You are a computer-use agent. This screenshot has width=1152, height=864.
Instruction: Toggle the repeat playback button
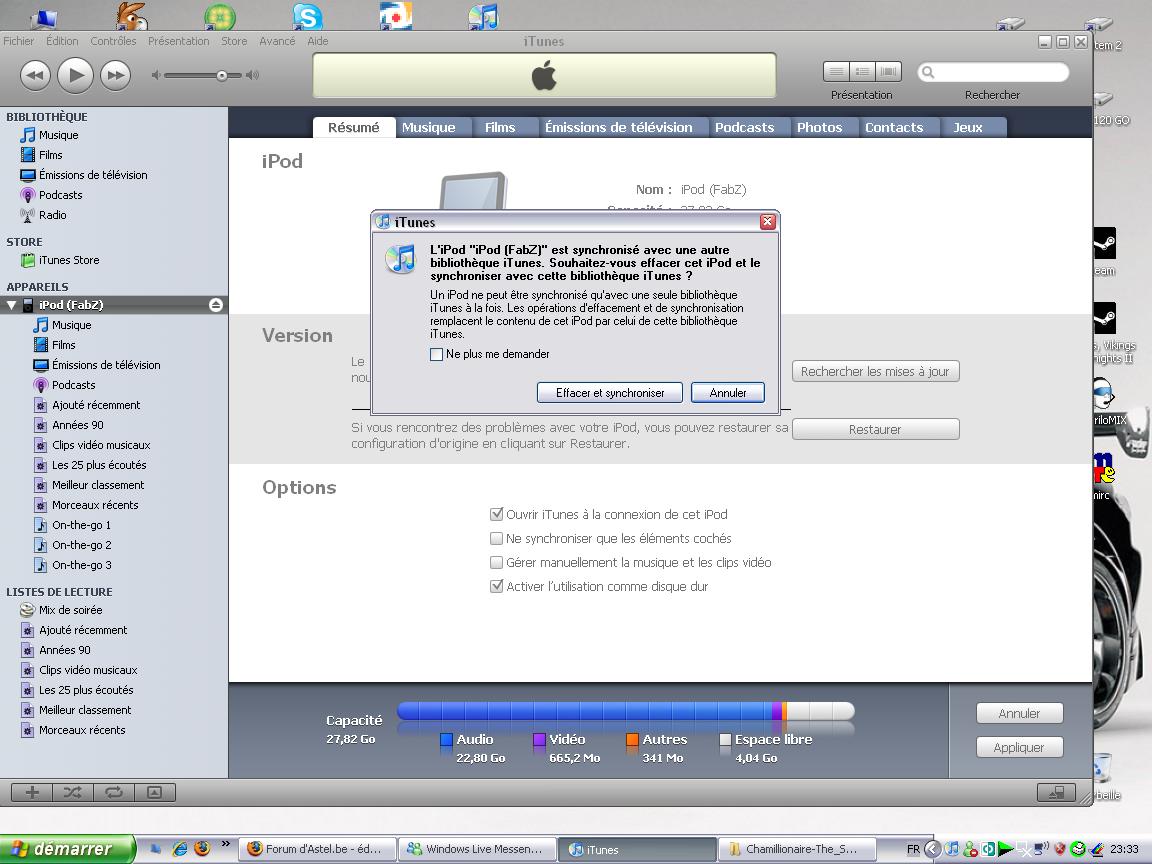pyautogui.click(x=114, y=792)
